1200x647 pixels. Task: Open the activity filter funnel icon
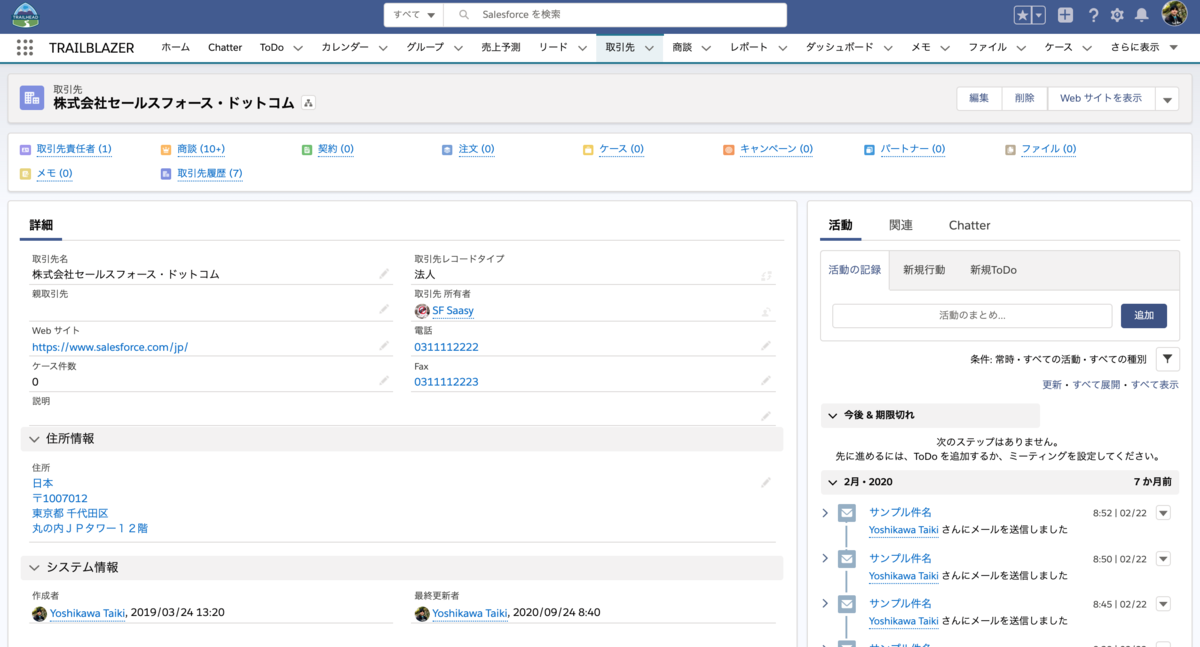[1167, 358]
